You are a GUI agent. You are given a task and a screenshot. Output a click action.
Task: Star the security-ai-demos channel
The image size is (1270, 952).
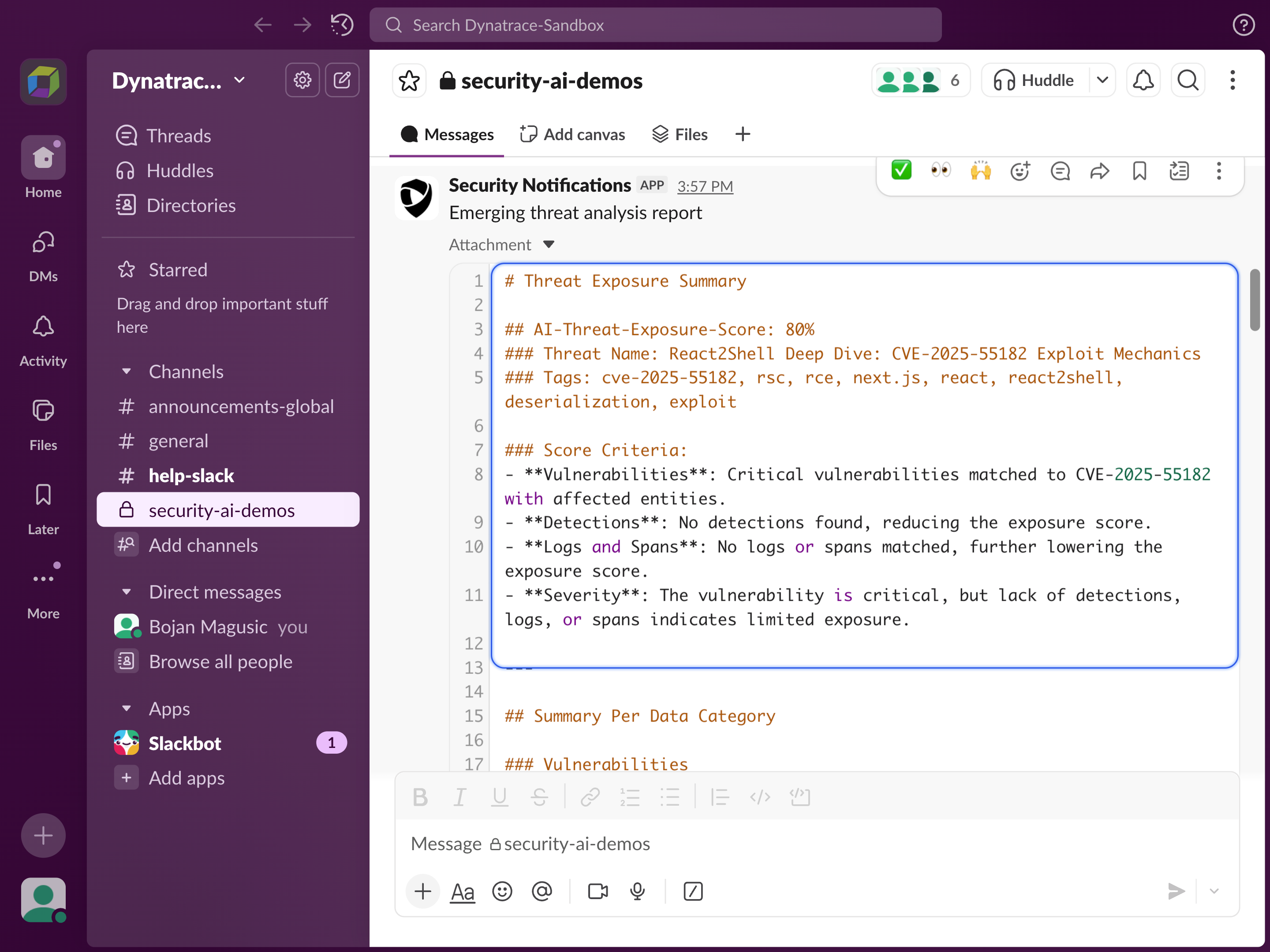(409, 81)
